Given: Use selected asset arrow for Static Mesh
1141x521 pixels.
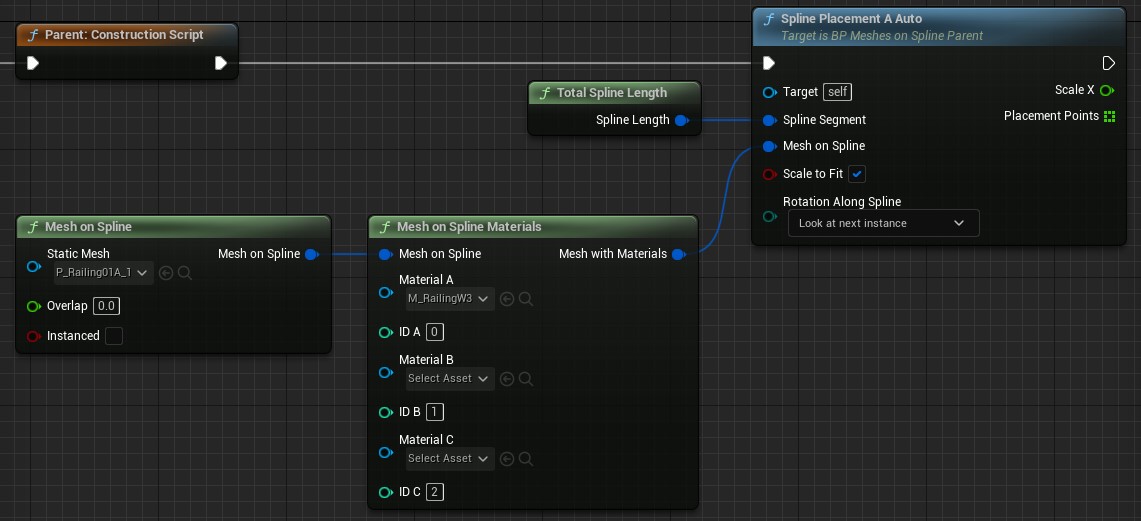Looking at the screenshot, I should (x=166, y=273).
